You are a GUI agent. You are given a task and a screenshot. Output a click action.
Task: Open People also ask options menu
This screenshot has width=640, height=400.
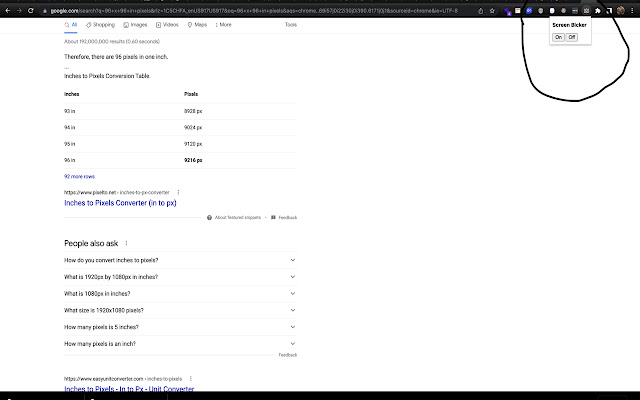point(126,243)
